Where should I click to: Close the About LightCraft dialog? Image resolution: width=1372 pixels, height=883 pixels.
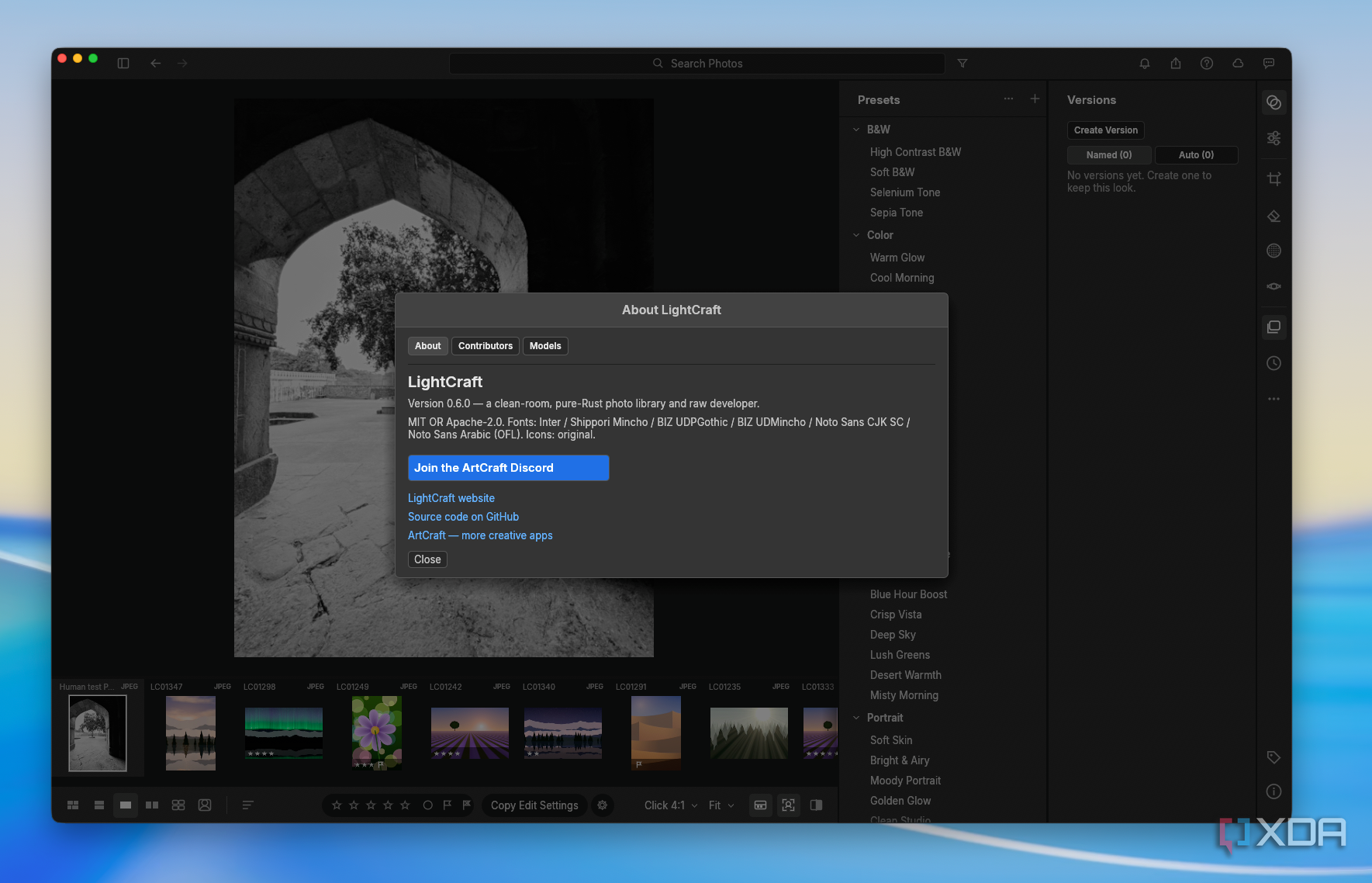pyautogui.click(x=427, y=559)
